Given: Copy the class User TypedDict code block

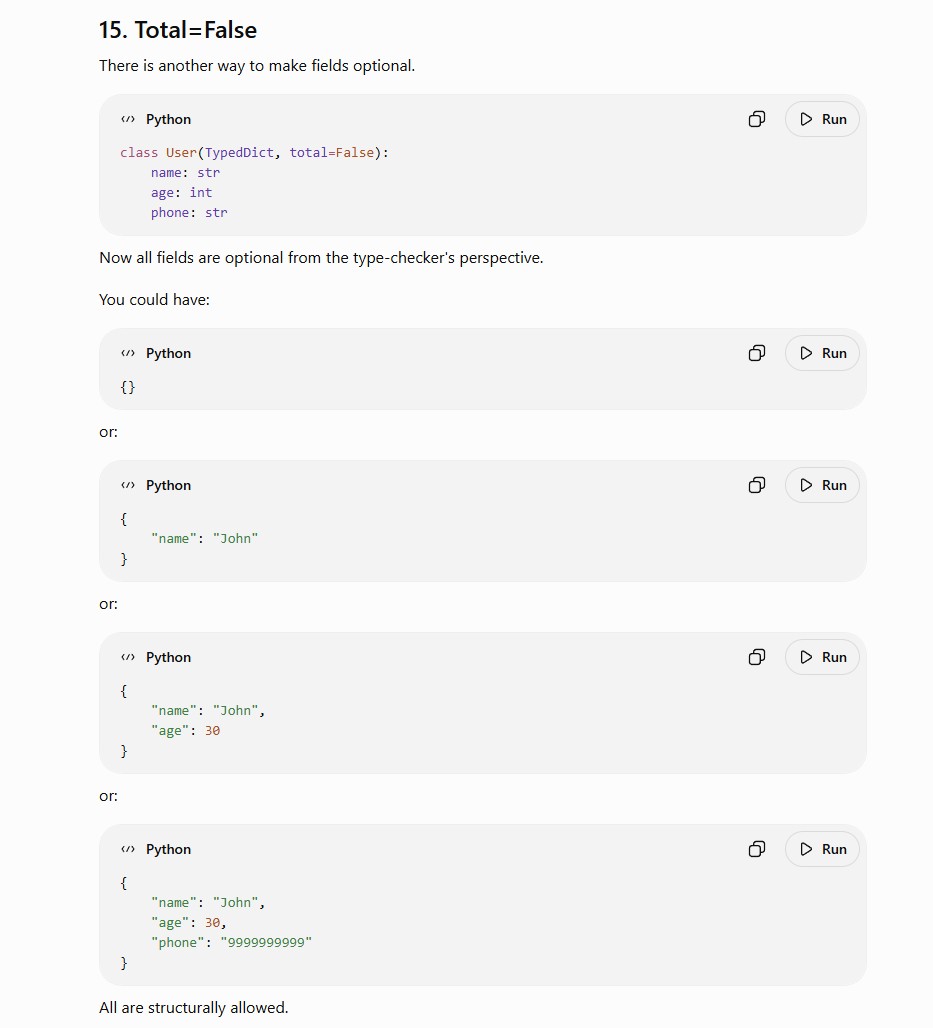Looking at the screenshot, I should 757,119.
